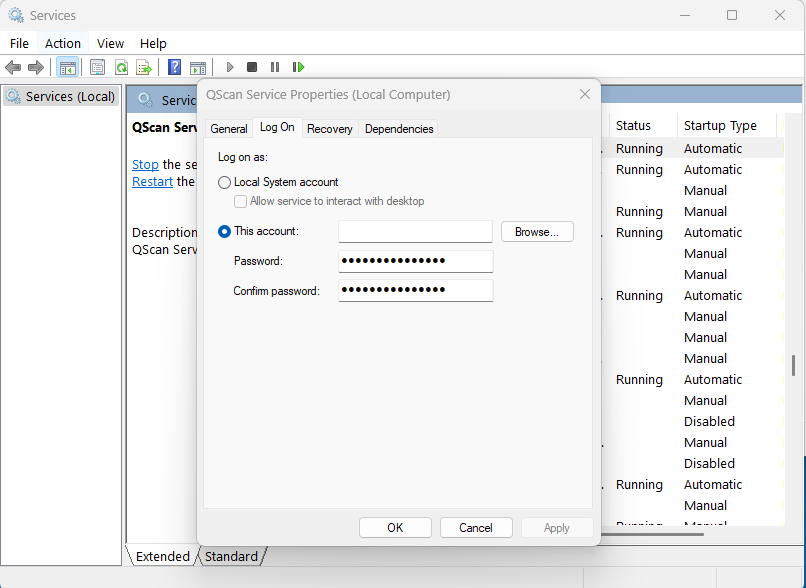Click the This account text field
Viewport: 806px width, 588px height.
[x=415, y=232]
